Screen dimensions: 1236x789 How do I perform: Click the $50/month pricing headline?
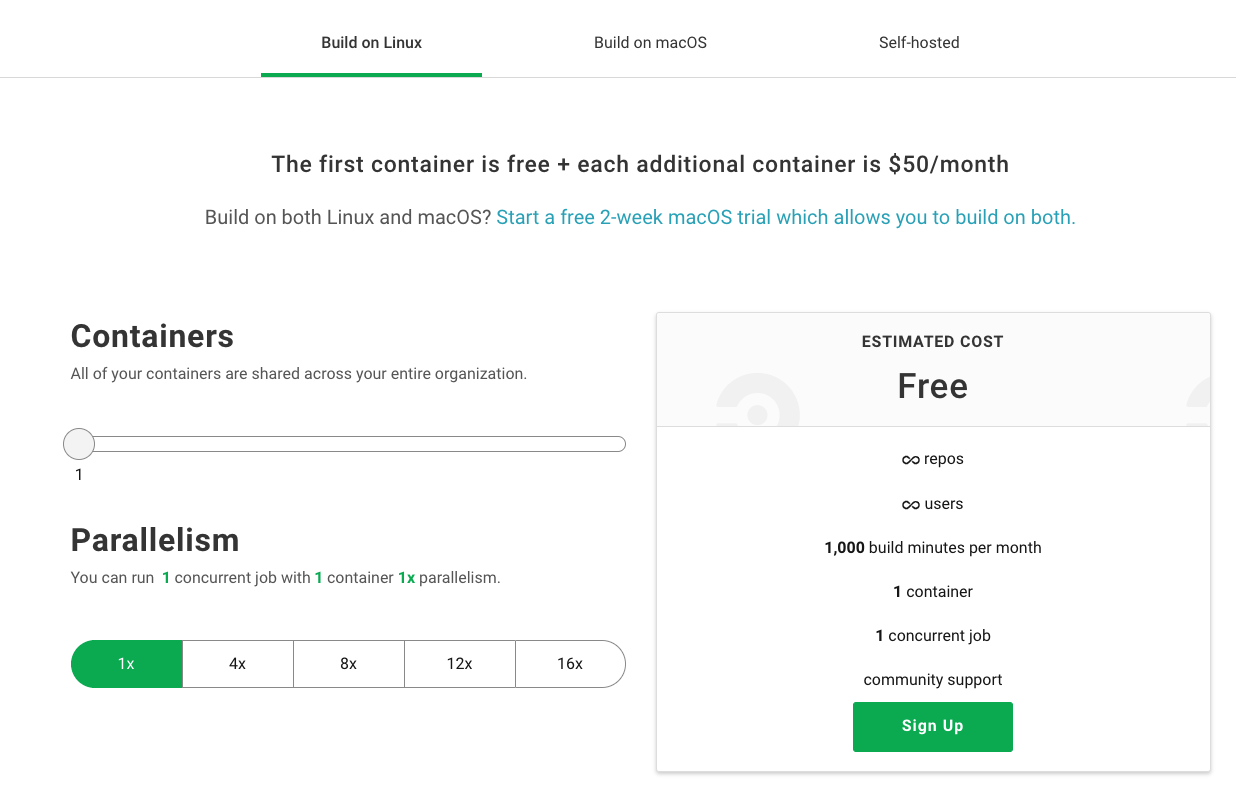point(640,164)
